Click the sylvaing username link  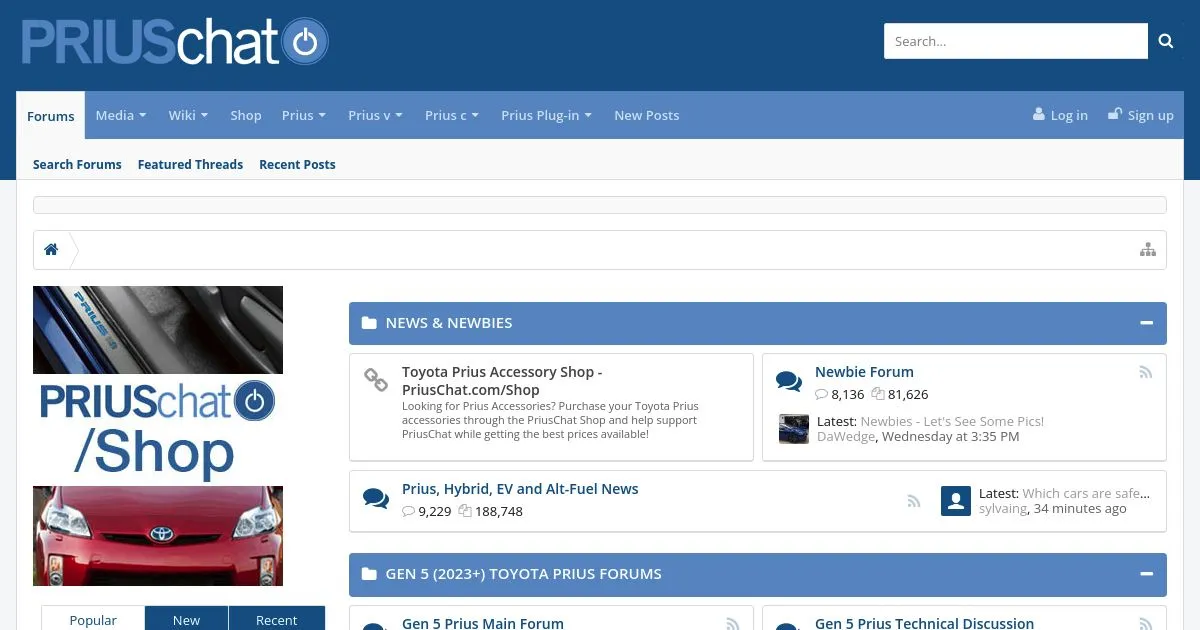(x=1003, y=508)
